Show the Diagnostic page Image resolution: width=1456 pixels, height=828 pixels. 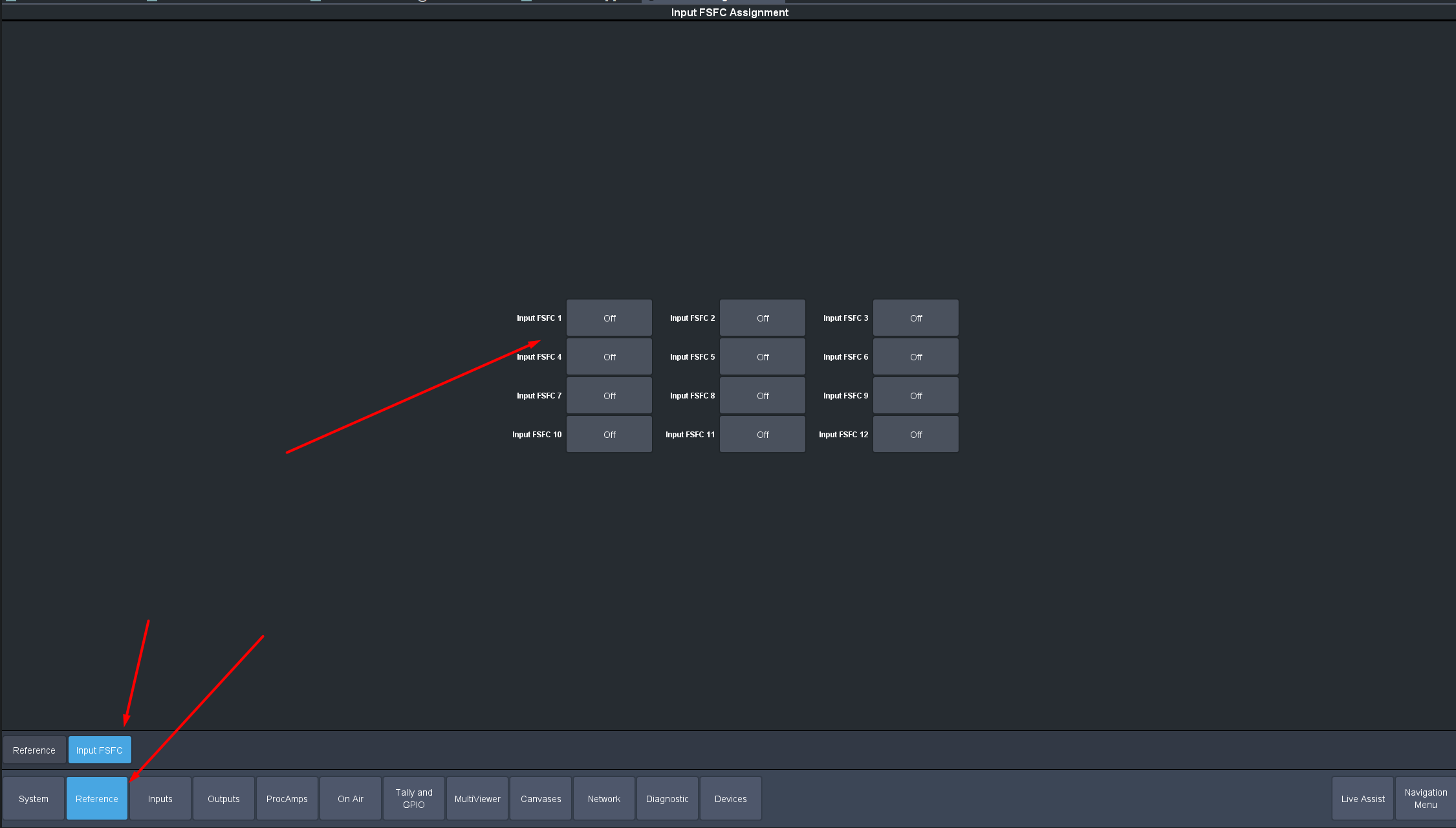pos(667,798)
